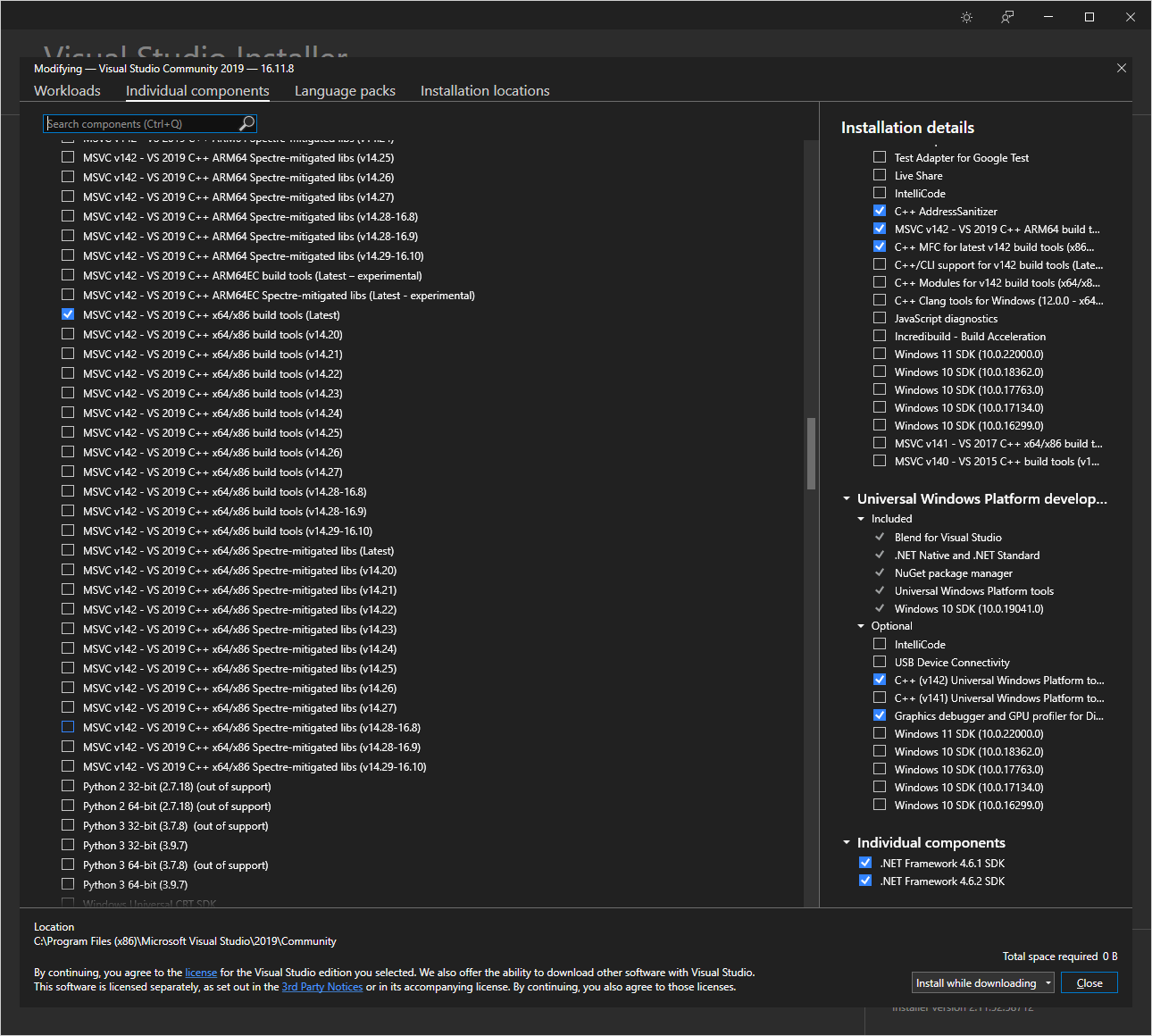Check Python 3 32-bit (3.9.7) checkbox
Screen dimensions: 1152x1036
68,845
